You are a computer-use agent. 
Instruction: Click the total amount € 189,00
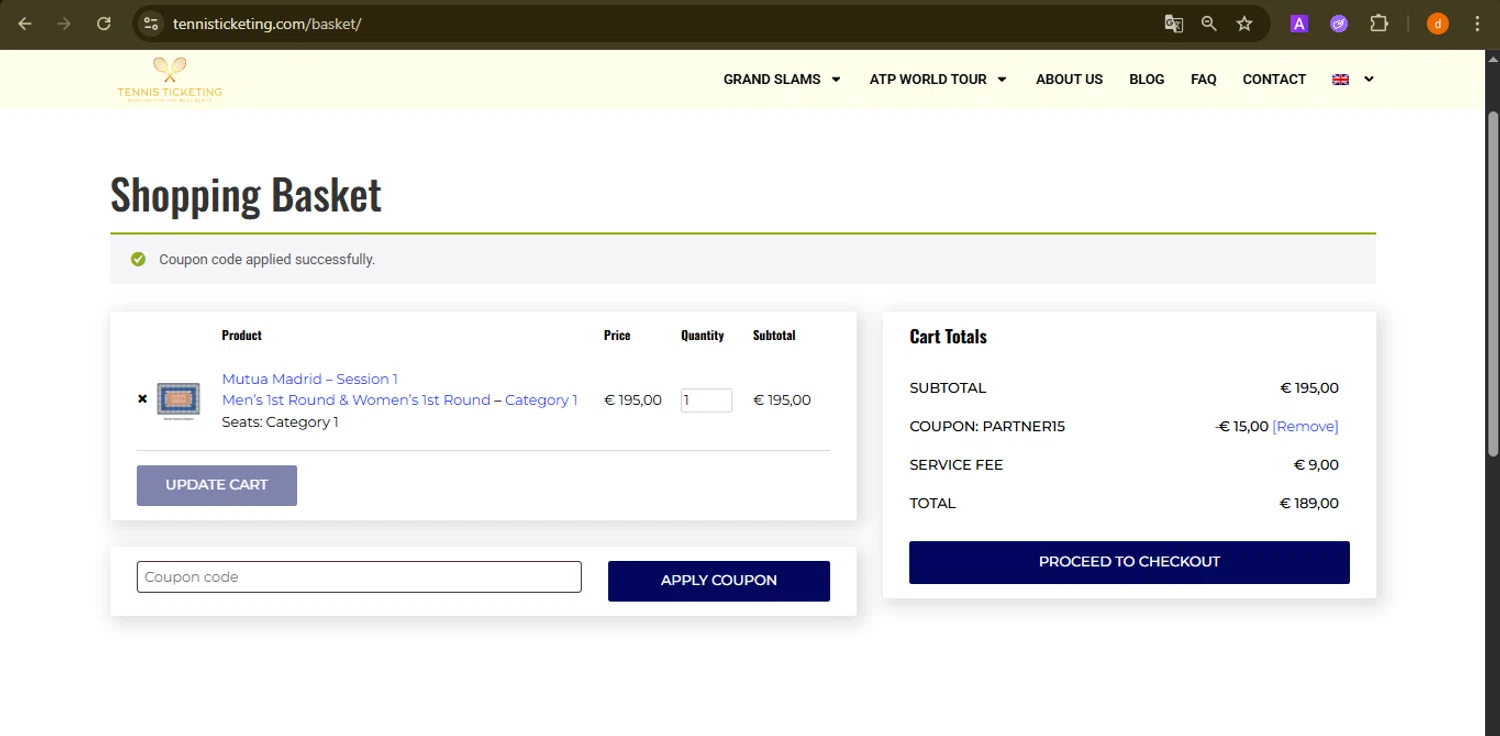[1309, 503]
